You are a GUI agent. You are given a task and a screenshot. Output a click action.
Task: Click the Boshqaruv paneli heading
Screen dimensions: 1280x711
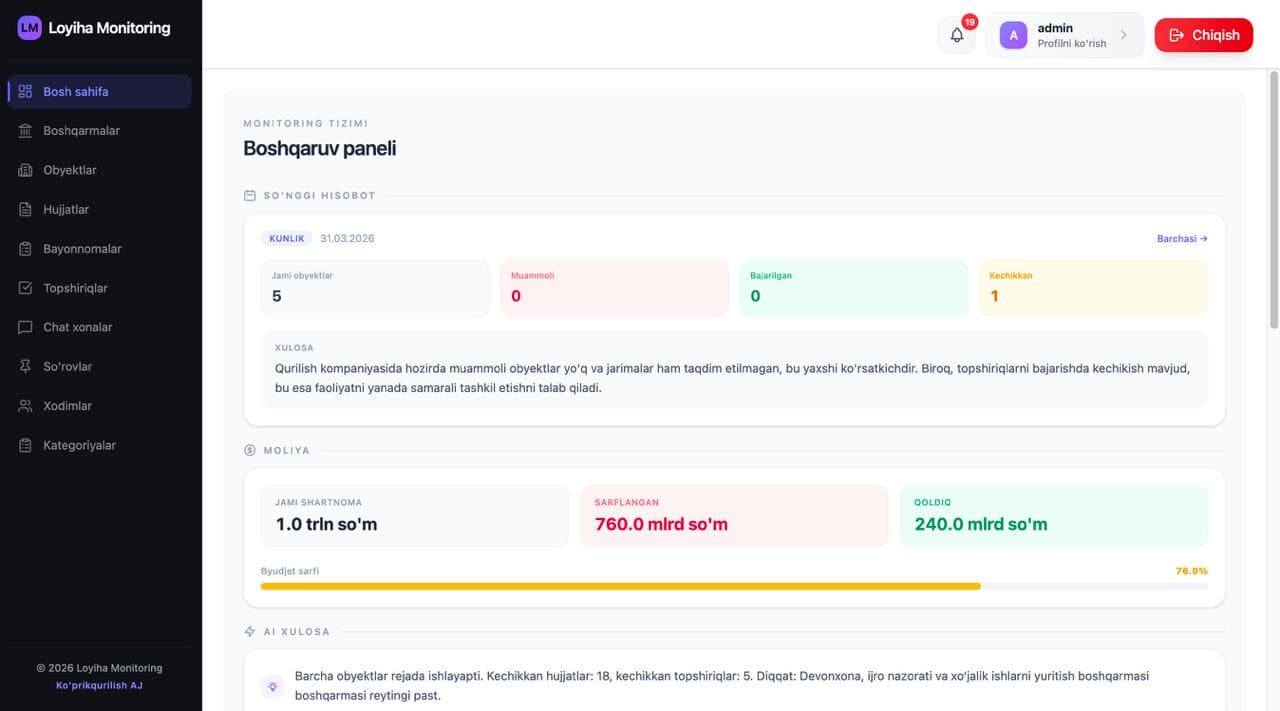click(320, 148)
